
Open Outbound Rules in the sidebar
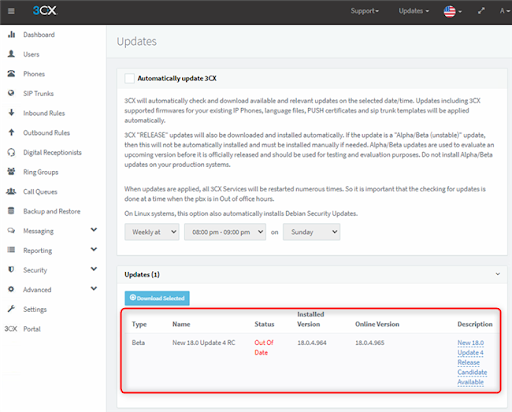click(x=47, y=133)
